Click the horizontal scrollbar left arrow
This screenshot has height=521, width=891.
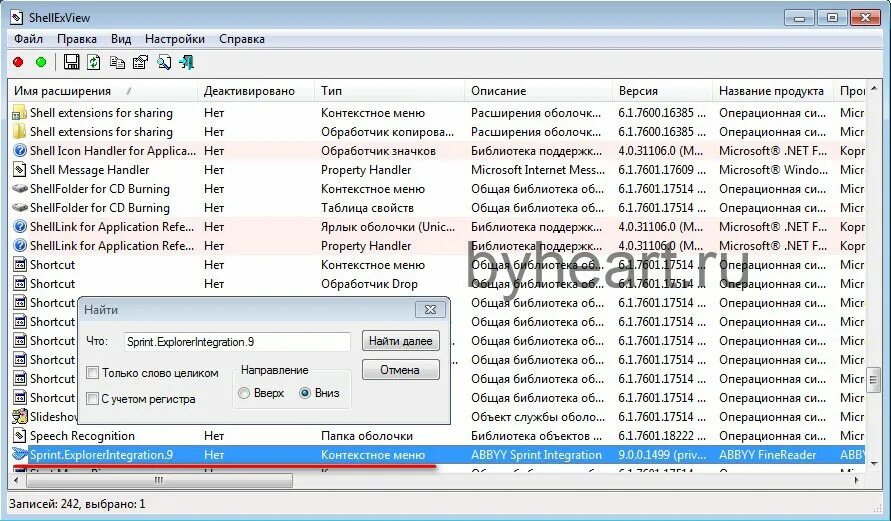click(x=16, y=481)
